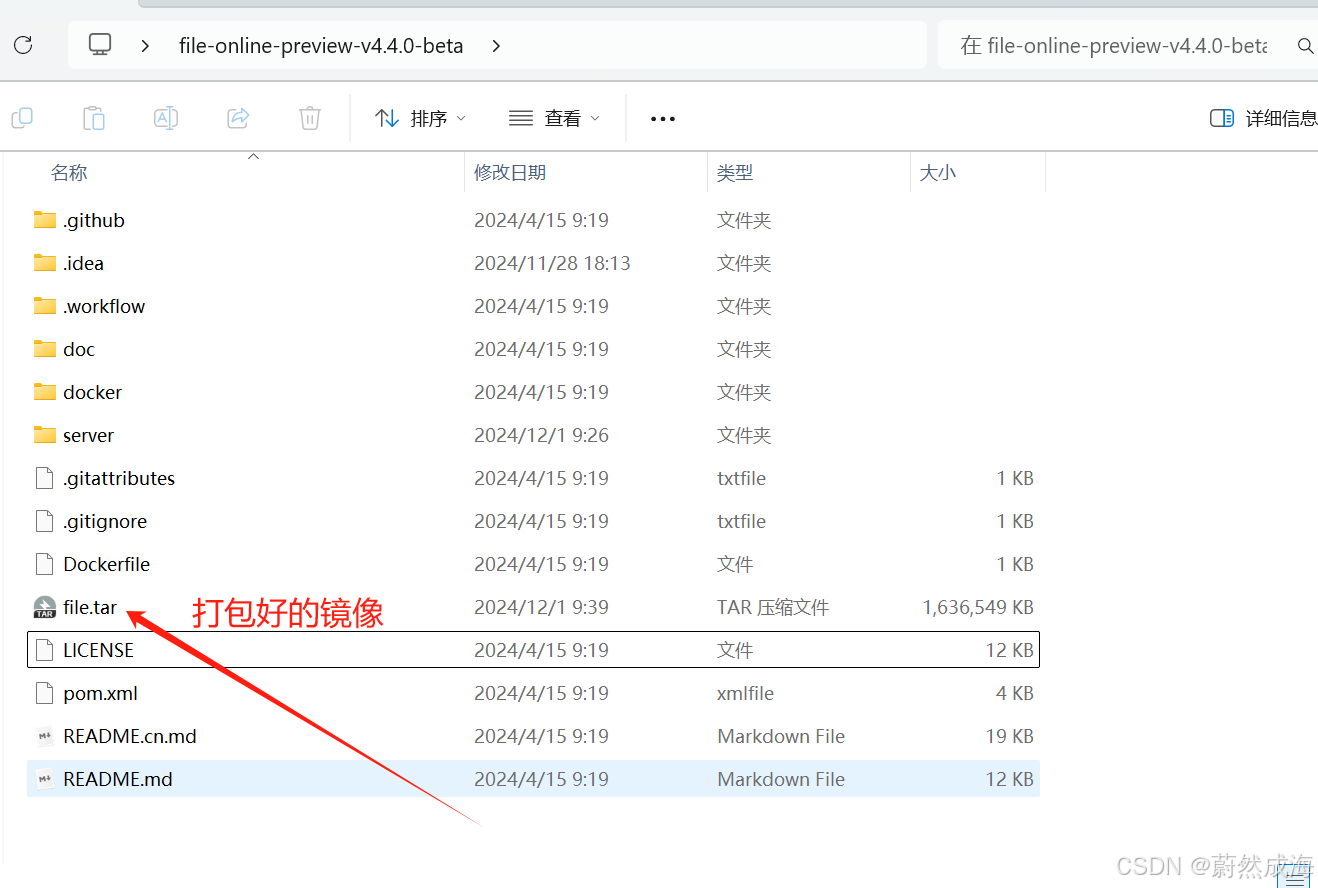The height and width of the screenshot is (888, 1318).
Task: Select the .workflow folder name
Action: tap(104, 306)
